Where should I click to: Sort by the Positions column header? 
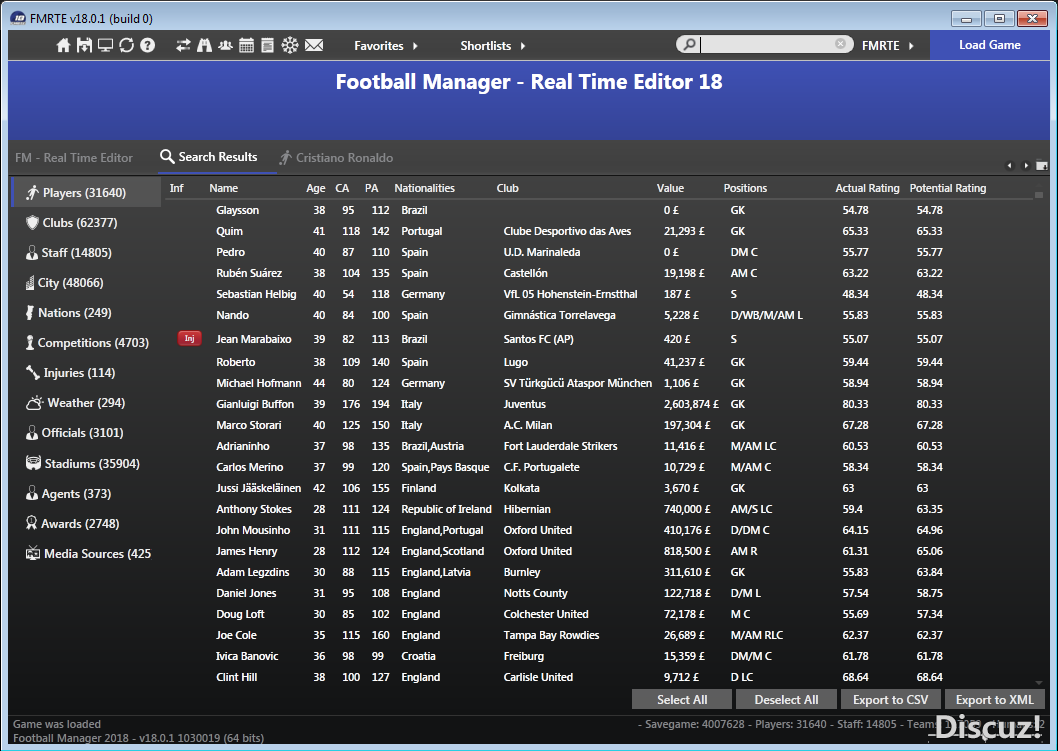point(745,188)
